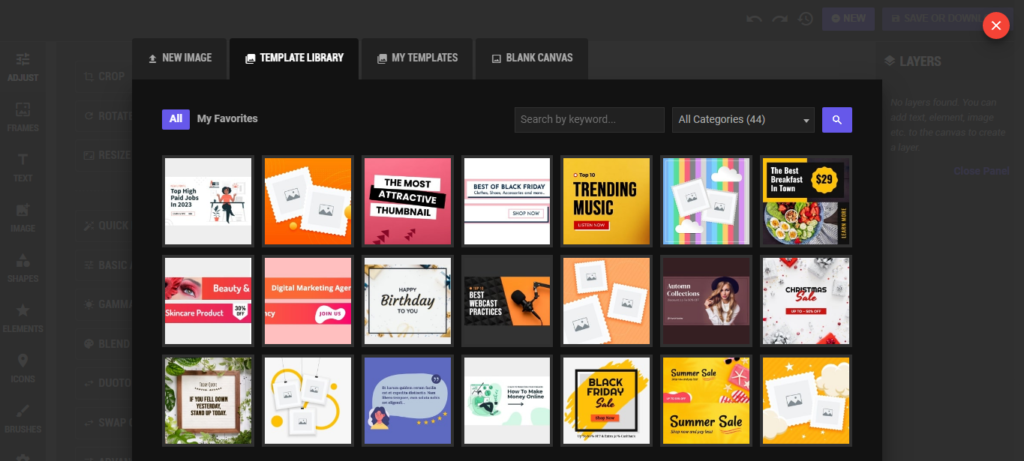Show All templates filter

(x=175, y=119)
